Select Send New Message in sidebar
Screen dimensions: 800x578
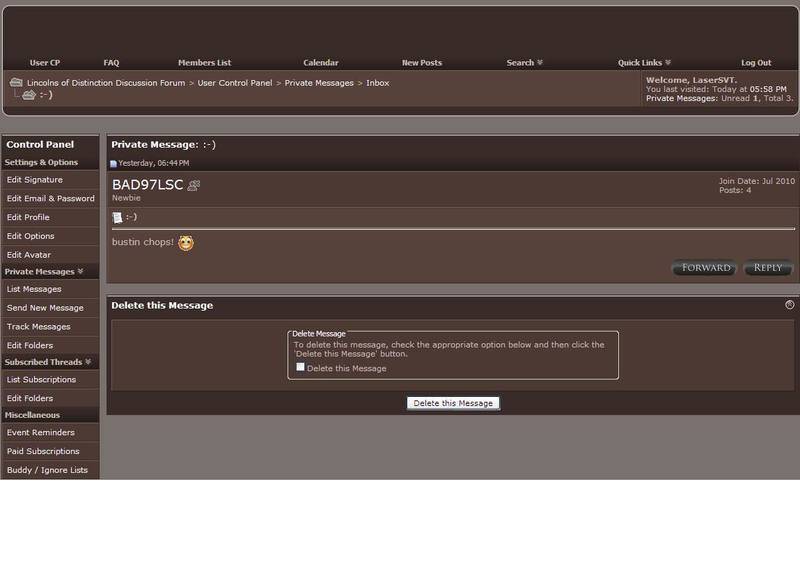pyautogui.click(x=45, y=308)
